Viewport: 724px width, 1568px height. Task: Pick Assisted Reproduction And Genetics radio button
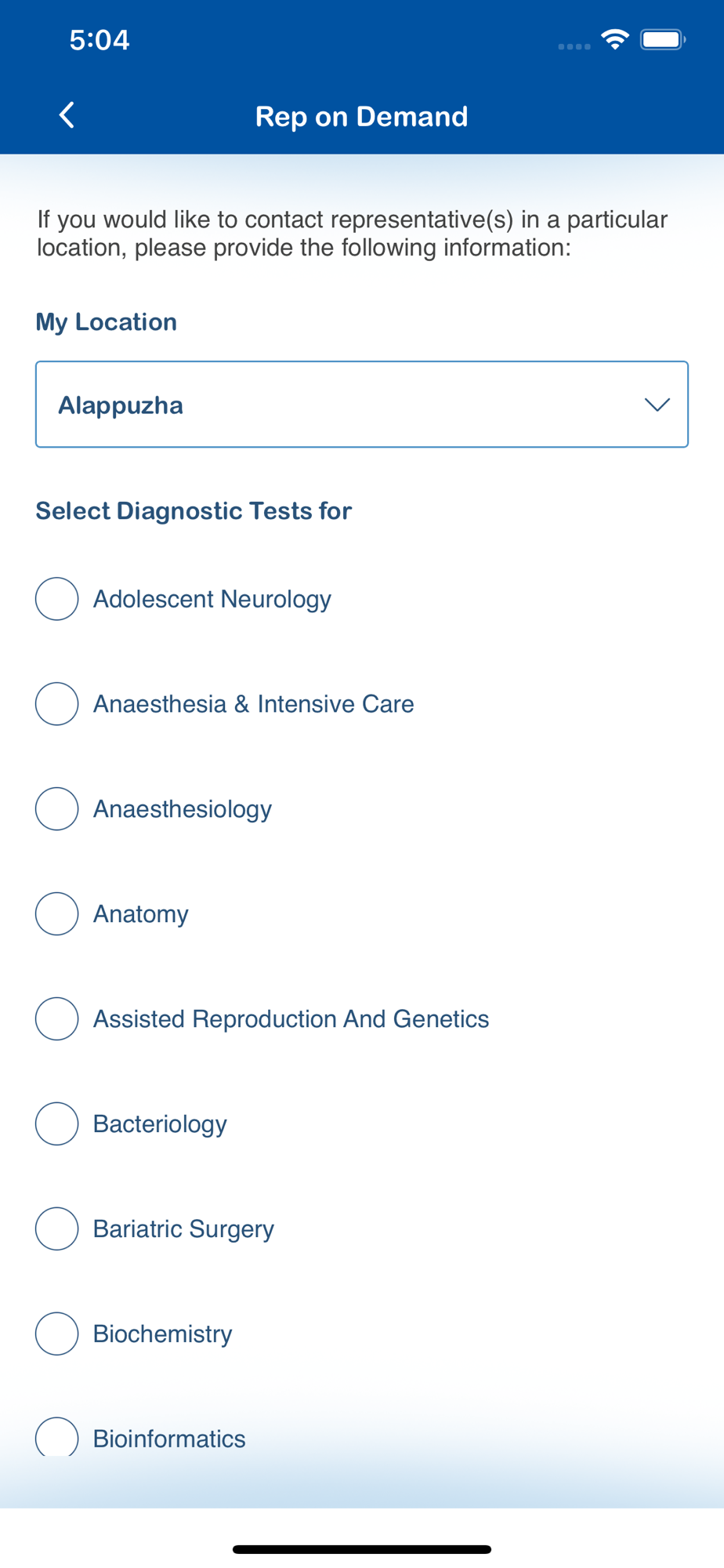(x=57, y=1019)
